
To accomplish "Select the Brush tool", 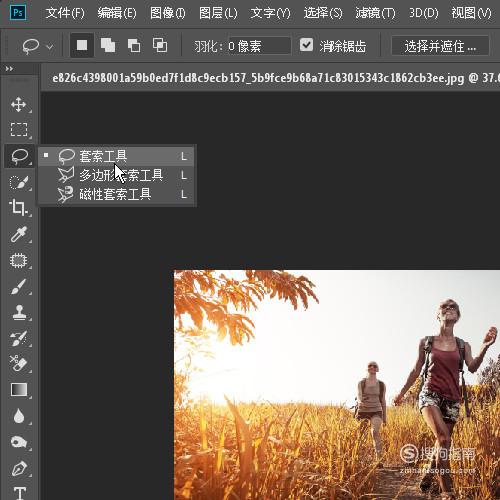I will [x=19, y=287].
